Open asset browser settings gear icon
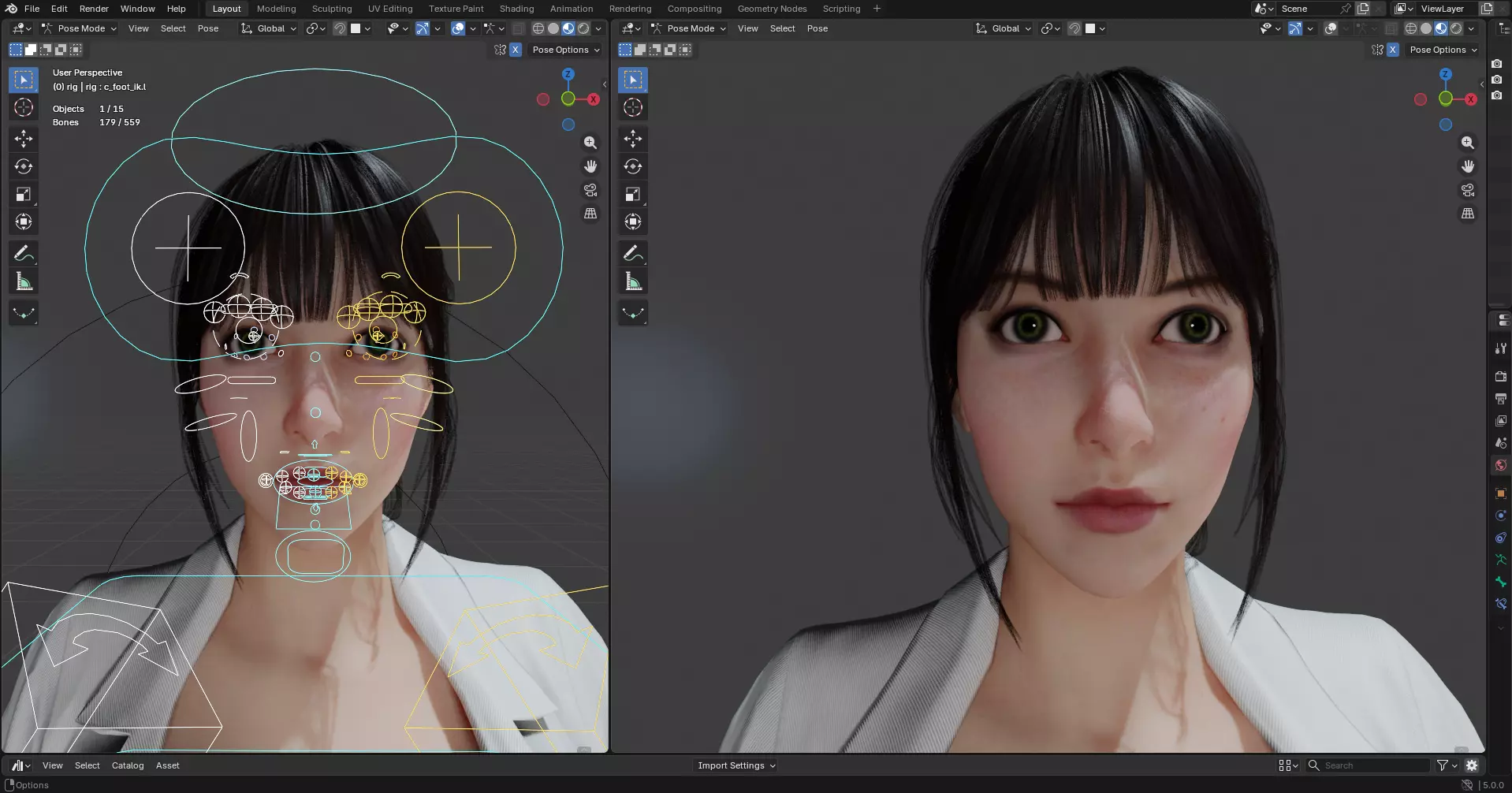Viewport: 1512px width, 793px height. [x=1472, y=765]
